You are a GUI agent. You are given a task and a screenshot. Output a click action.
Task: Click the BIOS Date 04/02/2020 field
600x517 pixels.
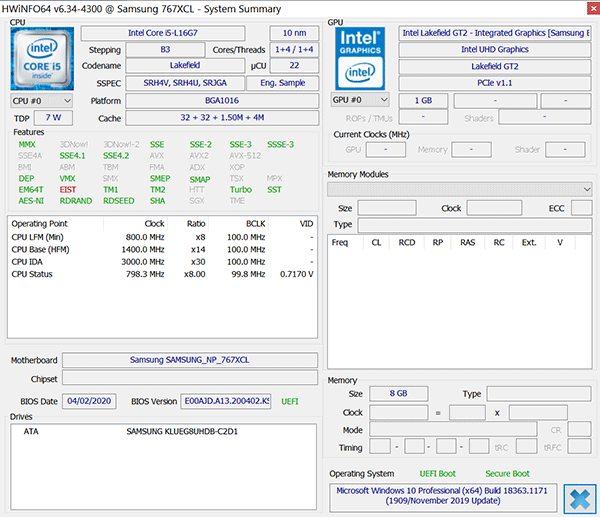(89, 401)
